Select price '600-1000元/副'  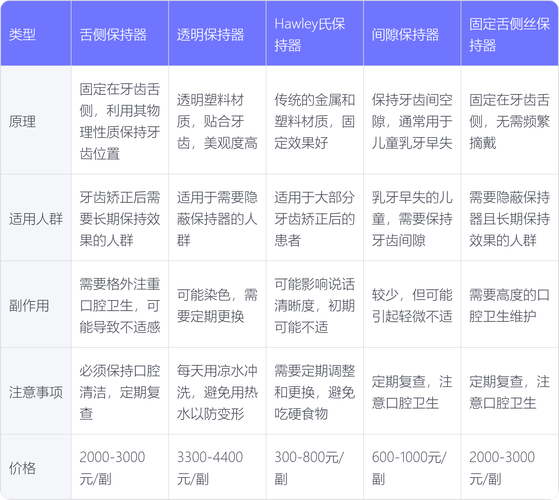point(412,467)
